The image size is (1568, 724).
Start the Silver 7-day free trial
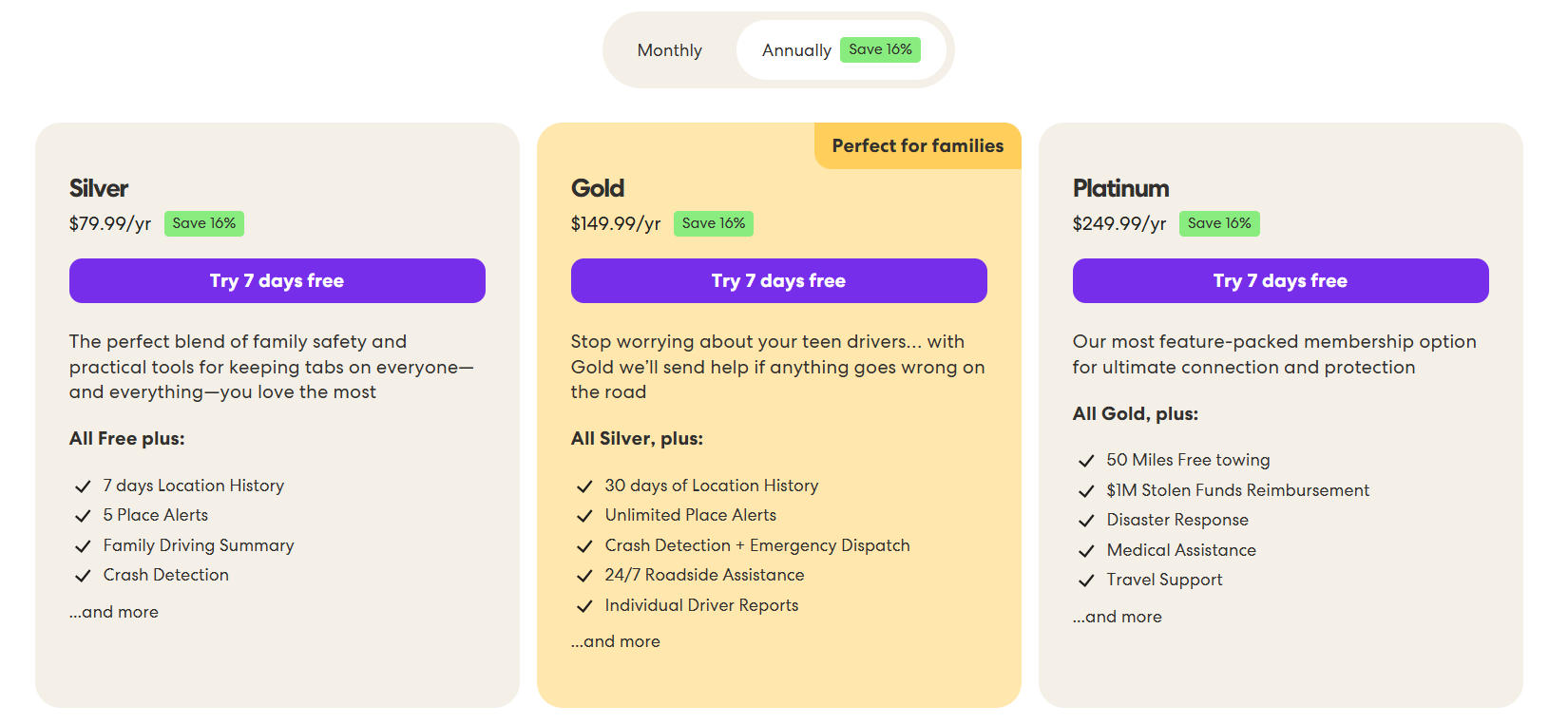click(x=277, y=280)
